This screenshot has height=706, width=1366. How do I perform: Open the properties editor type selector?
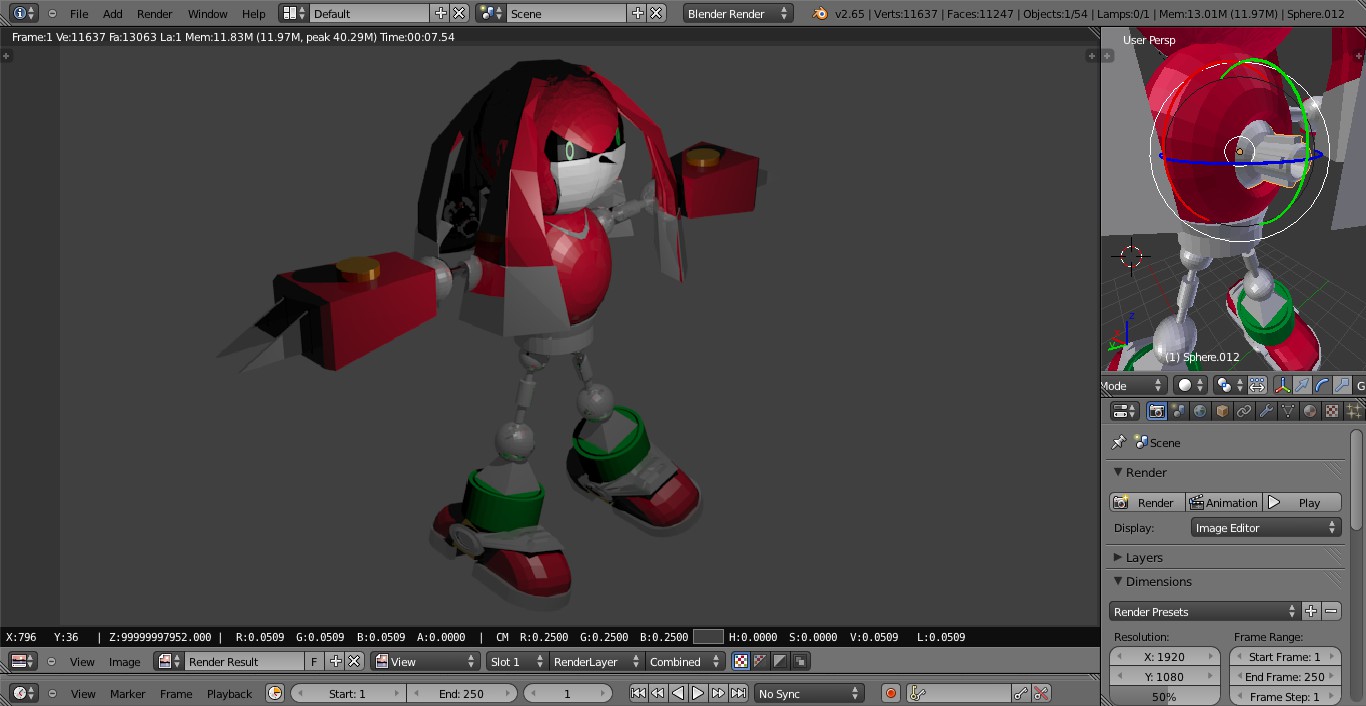point(1125,411)
